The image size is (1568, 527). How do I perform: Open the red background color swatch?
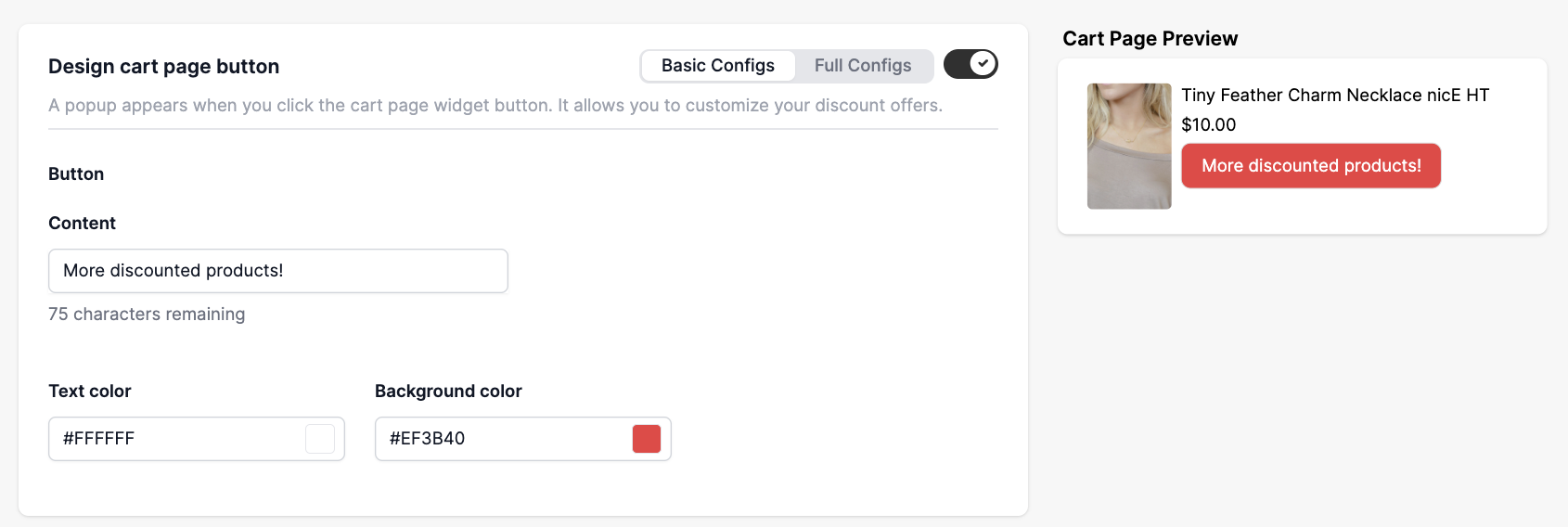click(647, 439)
